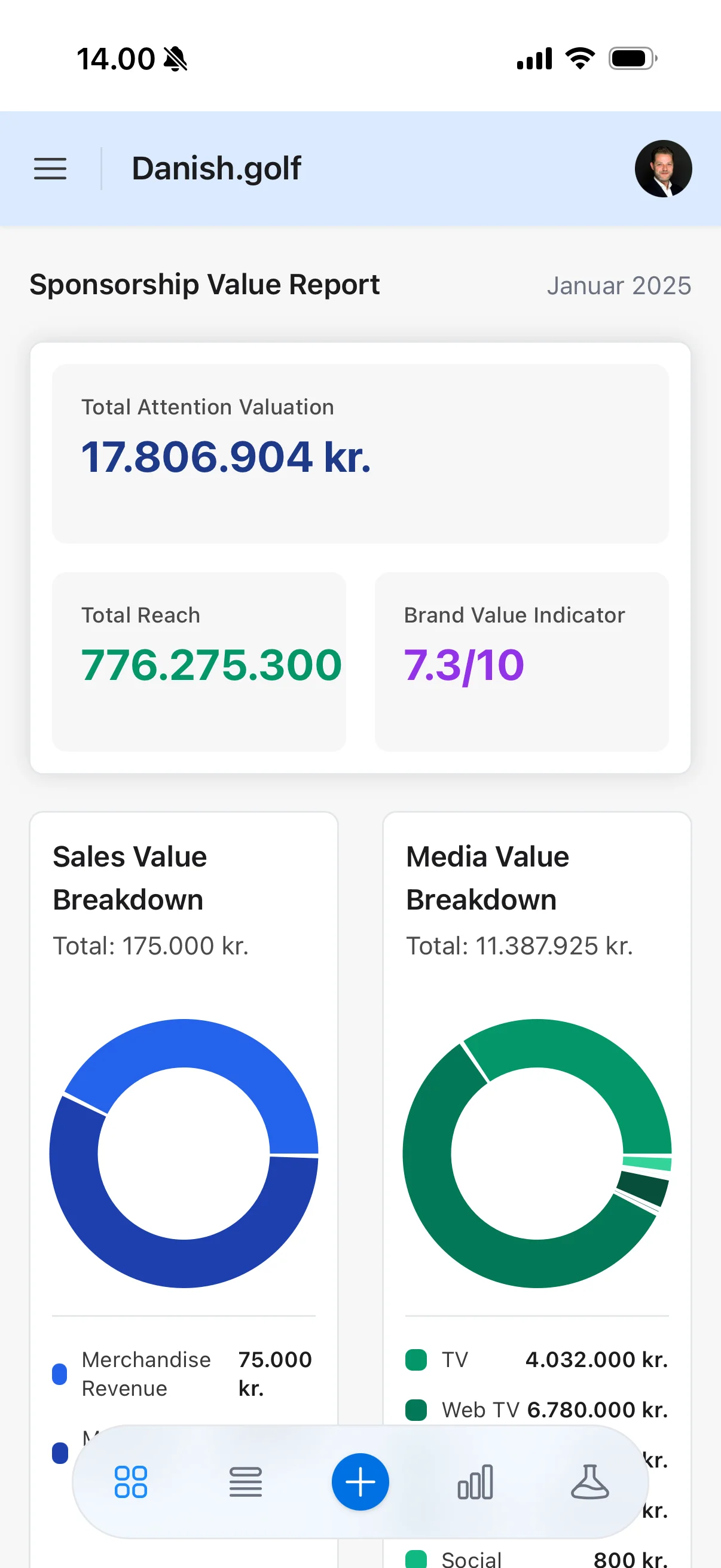The height and width of the screenshot is (1568, 721).
Task: Tap the Brand Value Indicator card
Action: point(521,661)
